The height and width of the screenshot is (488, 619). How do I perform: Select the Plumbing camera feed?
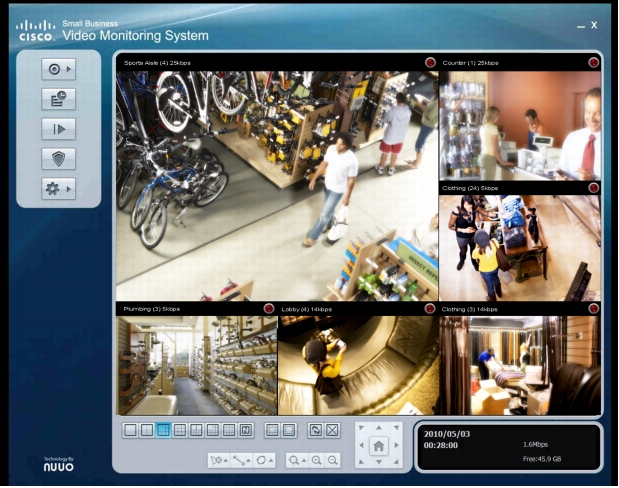click(196, 365)
